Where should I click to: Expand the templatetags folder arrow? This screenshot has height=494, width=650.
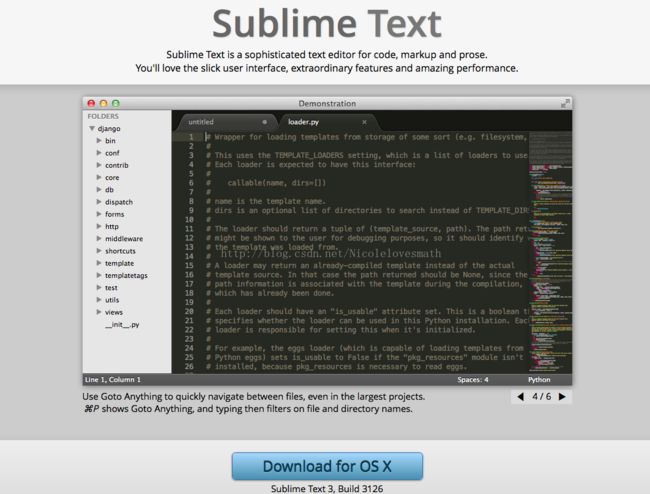point(99,275)
